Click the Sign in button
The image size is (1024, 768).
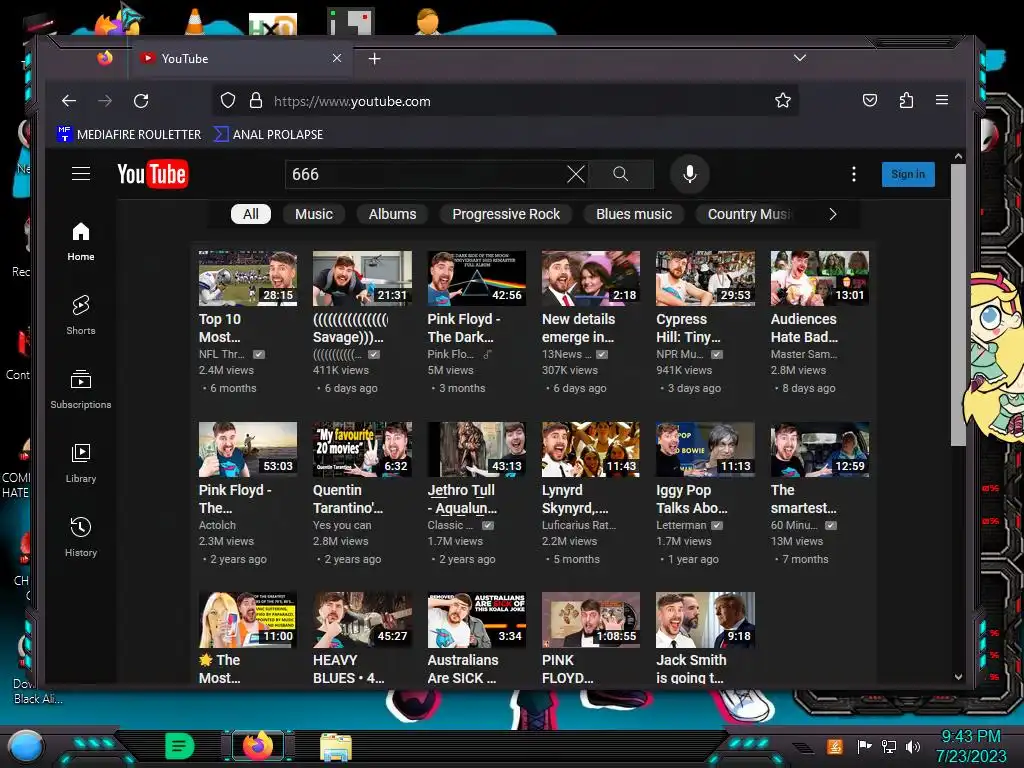pos(908,174)
